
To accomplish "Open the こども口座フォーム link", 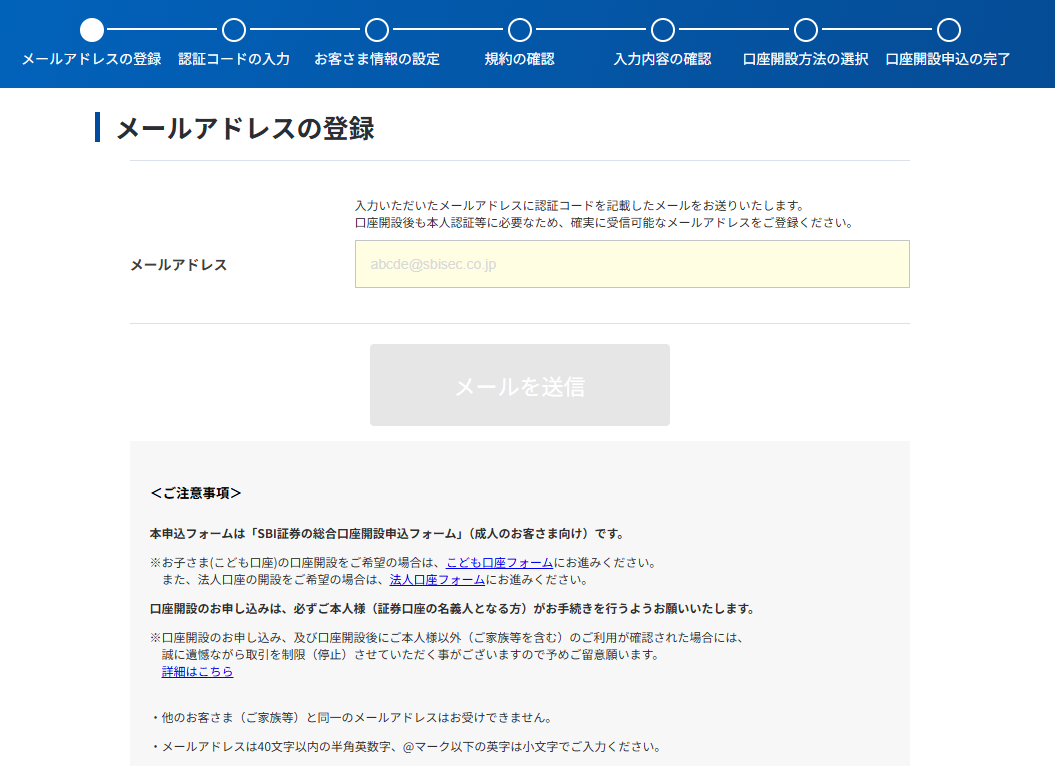I will pos(500,563).
